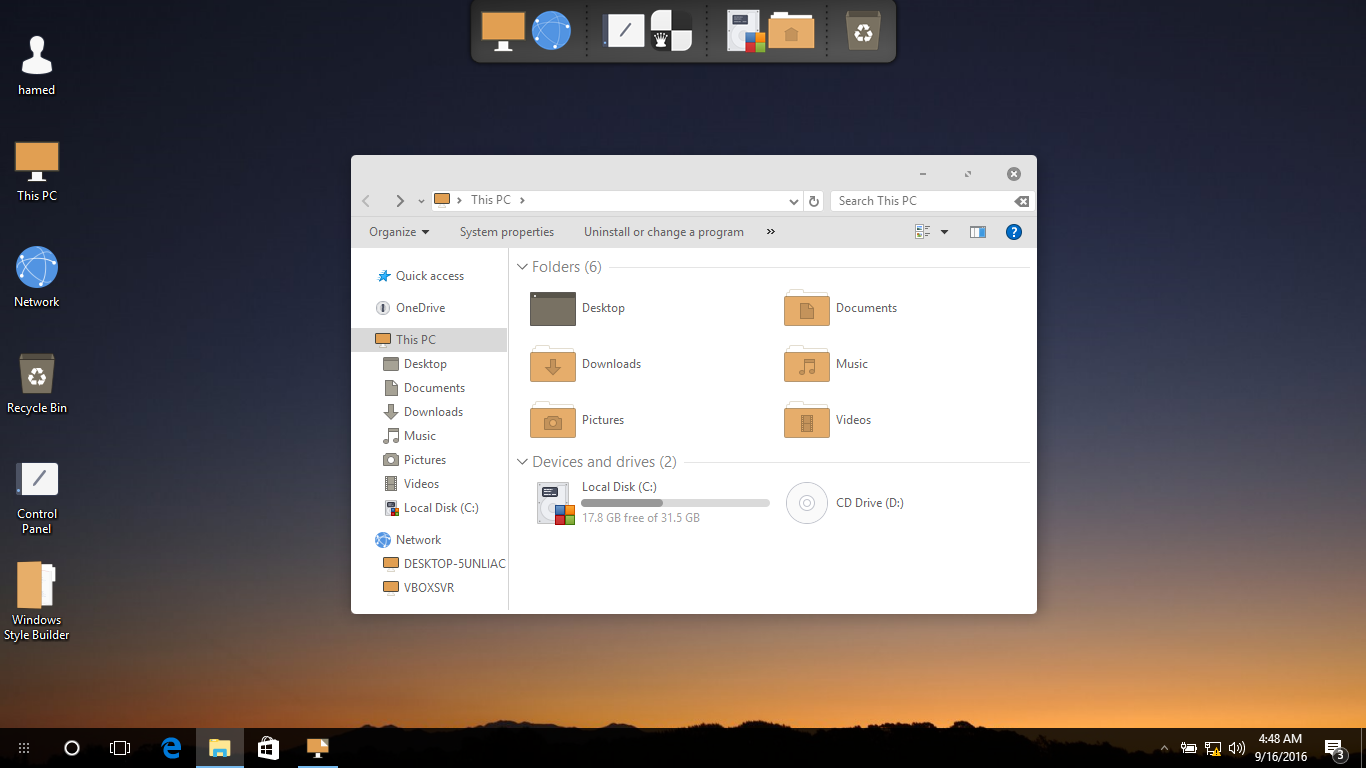Screen dimensions: 1366x768
Task: Toggle the preview pane button
Action: tap(978, 232)
